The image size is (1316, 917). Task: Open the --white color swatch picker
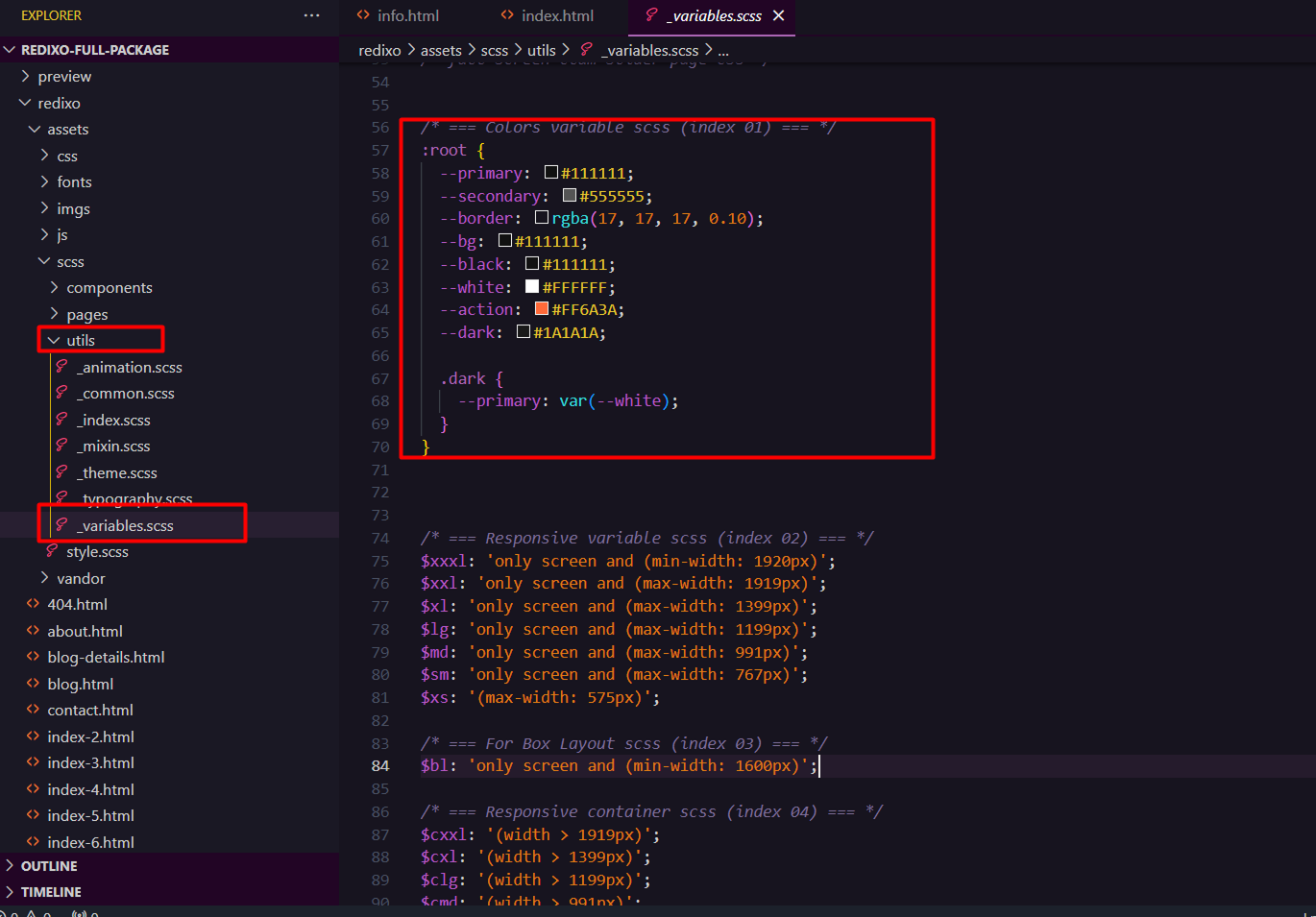532,287
